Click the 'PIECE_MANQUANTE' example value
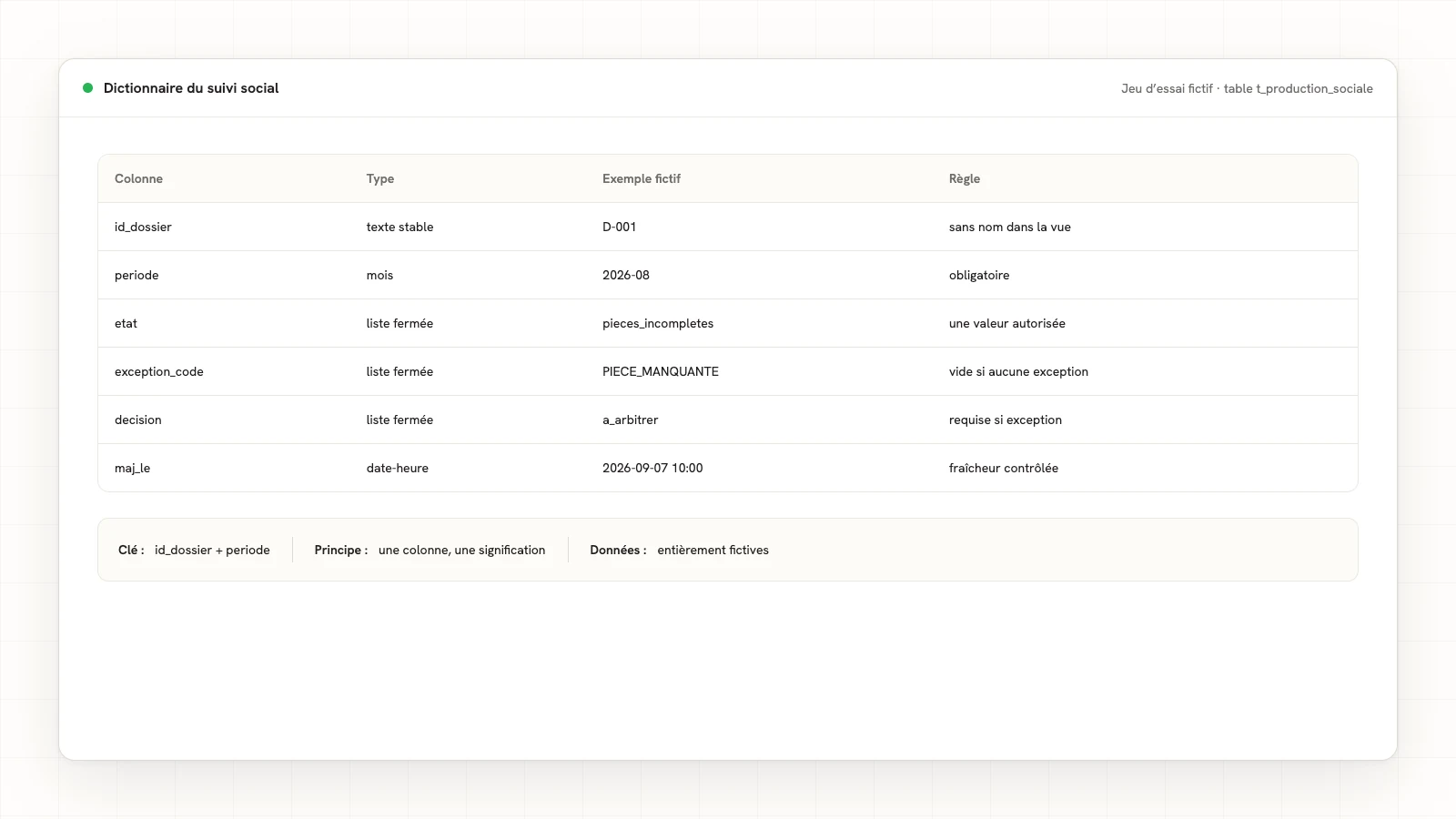The height and width of the screenshot is (819, 1456). pyautogui.click(x=661, y=371)
